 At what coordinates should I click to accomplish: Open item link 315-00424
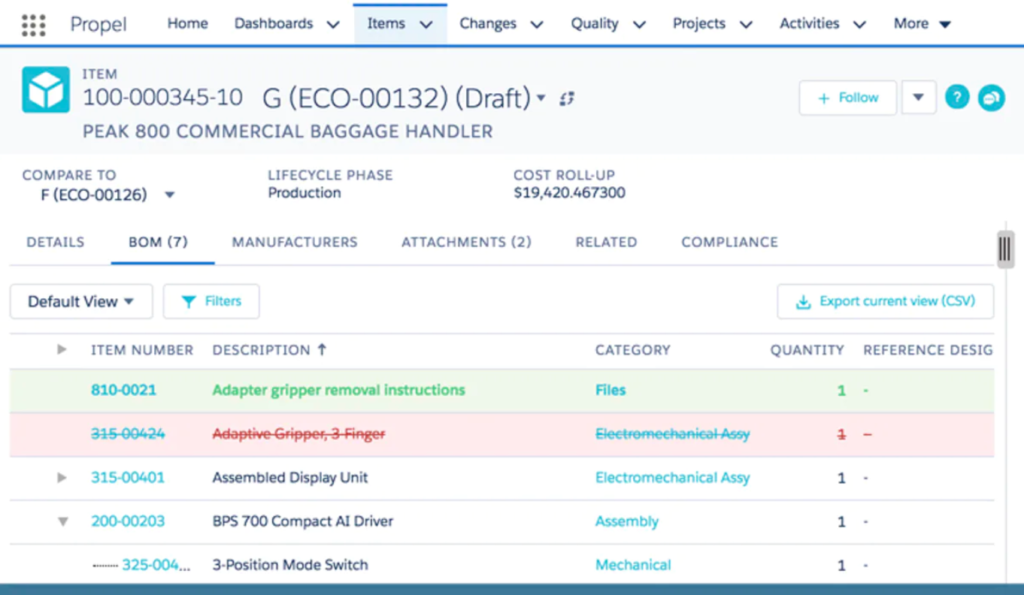pos(127,434)
